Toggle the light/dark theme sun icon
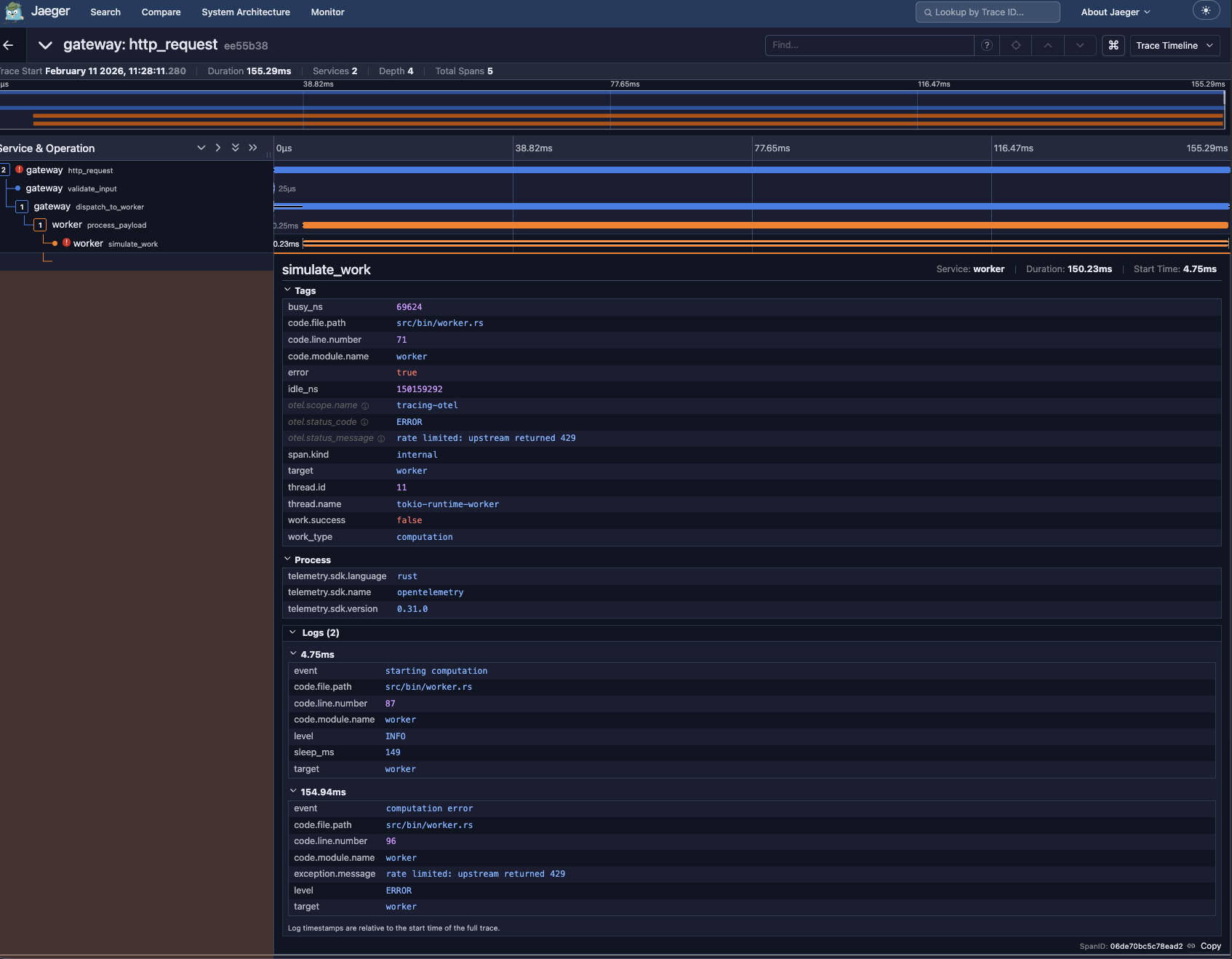Viewport: 1232px width, 959px height. coord(1206,11)
